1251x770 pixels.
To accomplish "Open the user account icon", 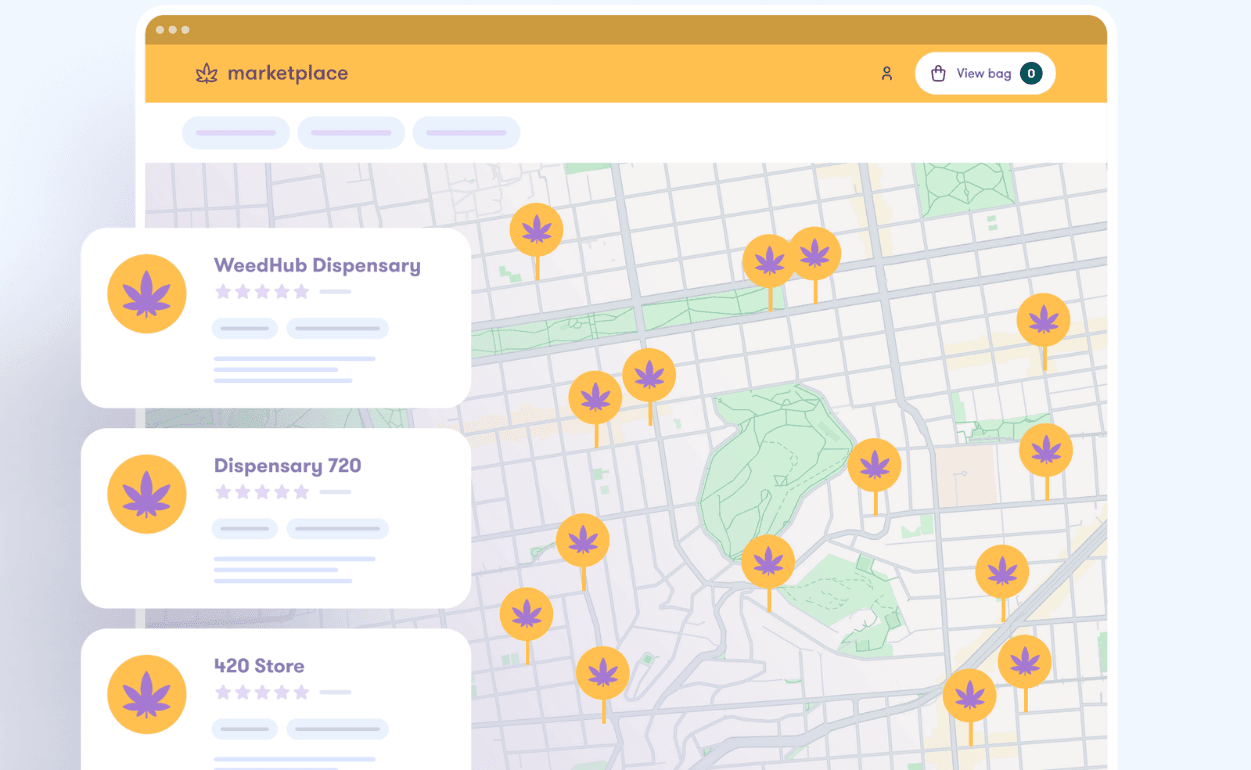I will coord(887,73).
